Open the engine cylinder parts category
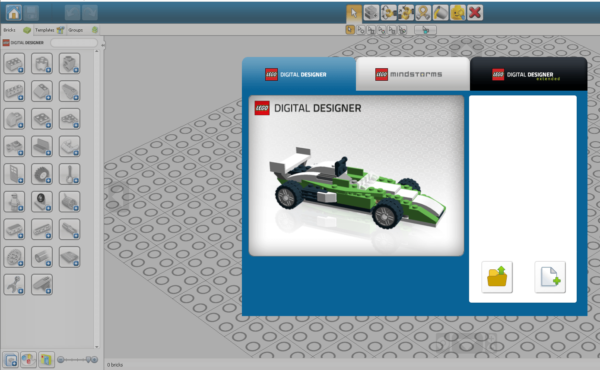600x370 pixels. pyautogui.click(x=69, y=202)
